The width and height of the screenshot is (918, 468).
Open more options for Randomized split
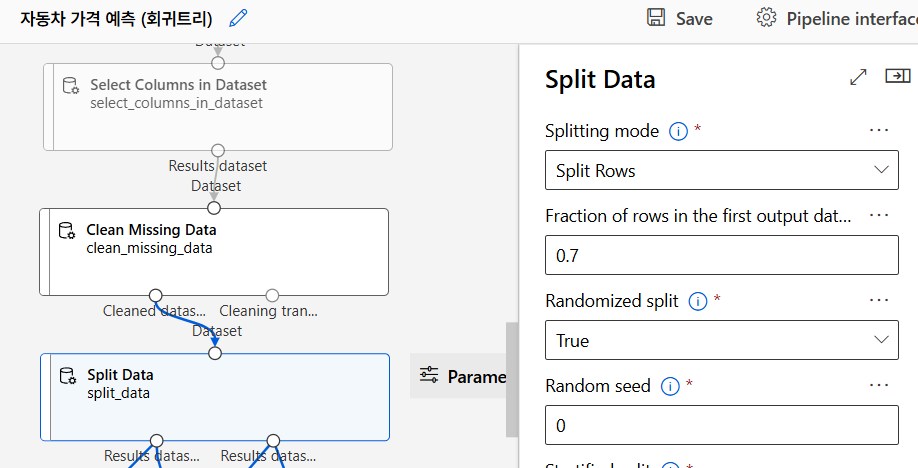[x=879, y=300]
